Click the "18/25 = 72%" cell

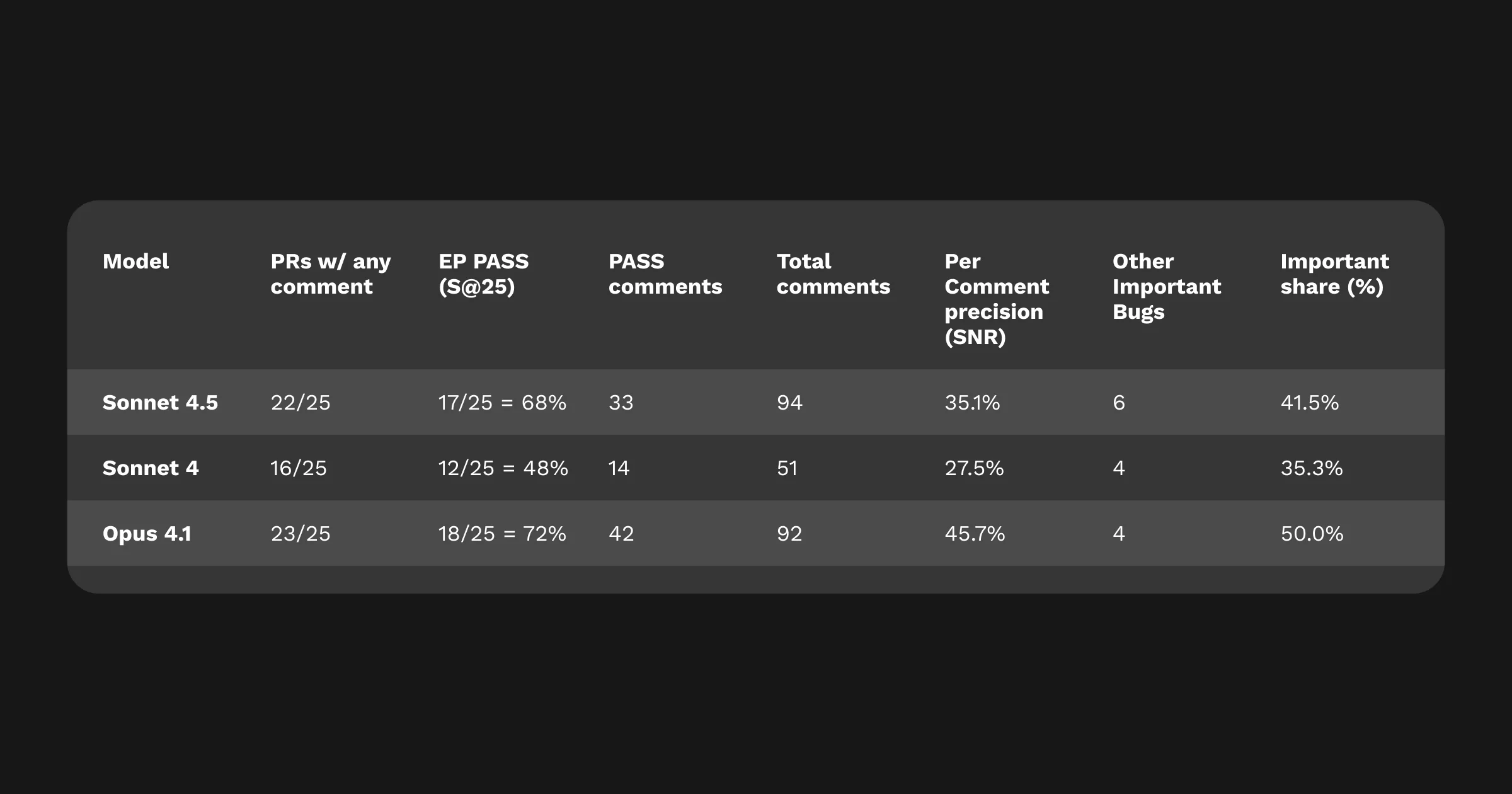point(502,534)
